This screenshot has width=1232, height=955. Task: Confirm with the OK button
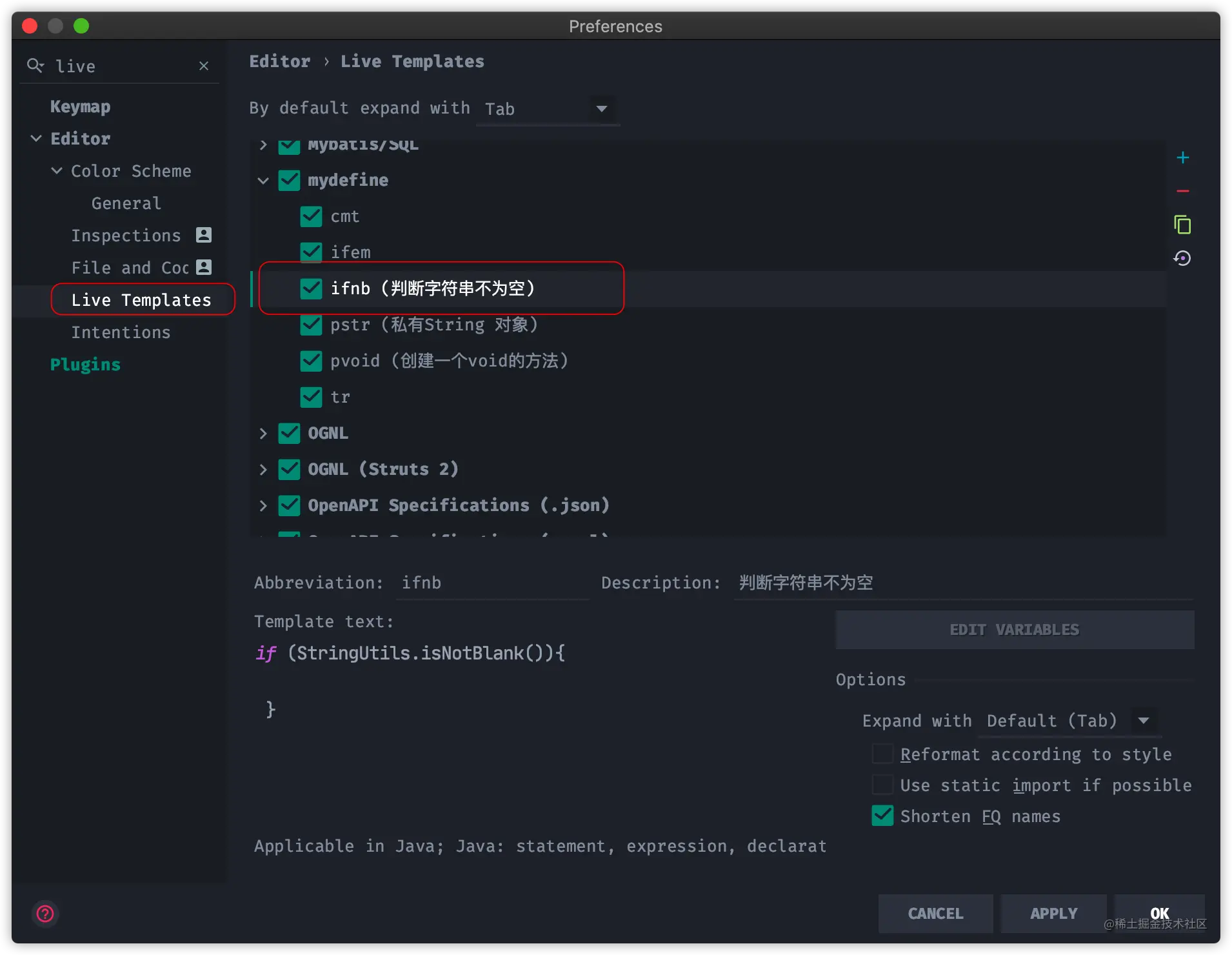coord(1160,914)
